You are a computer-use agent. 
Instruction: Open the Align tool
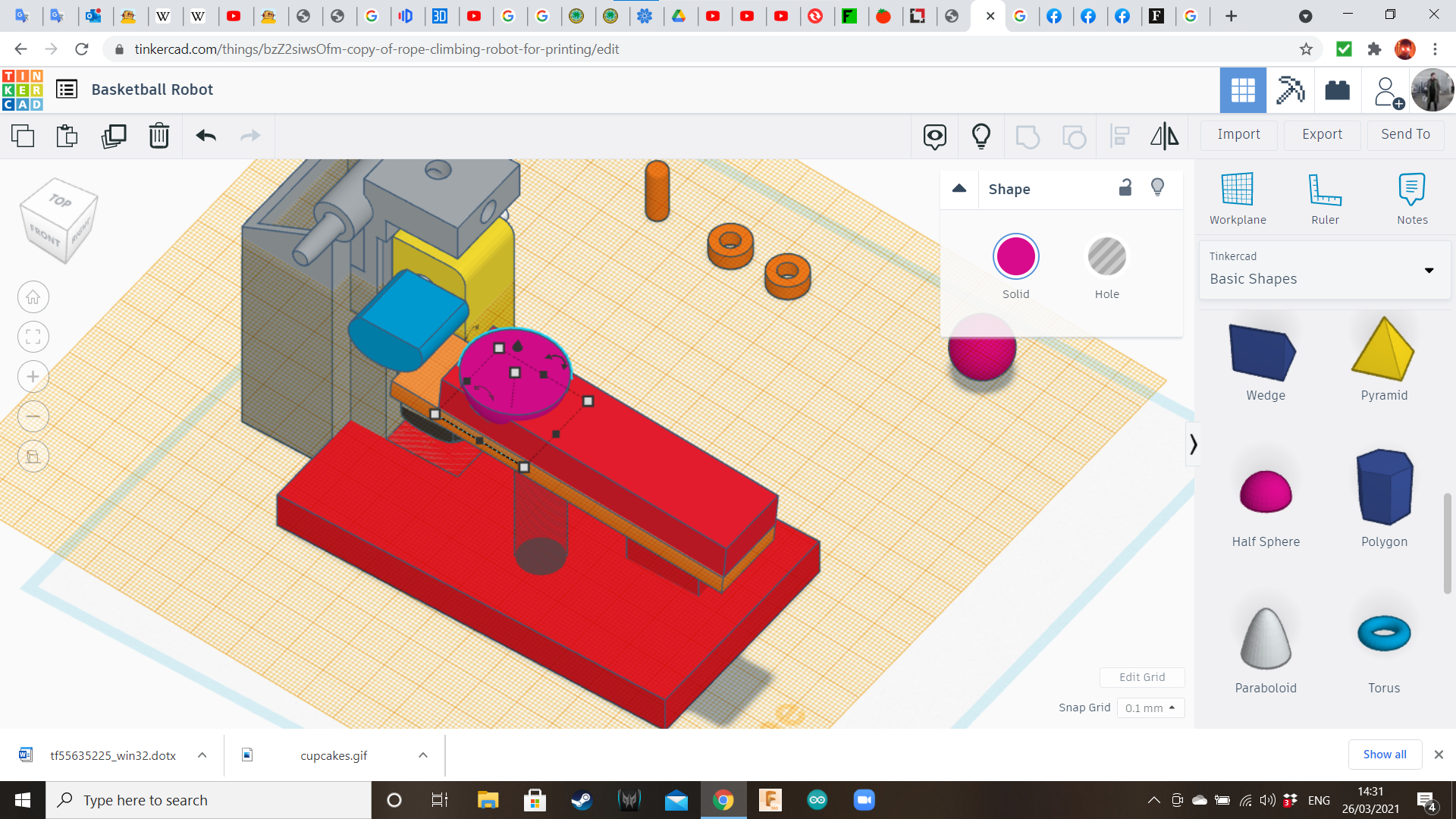point(1119,136)
